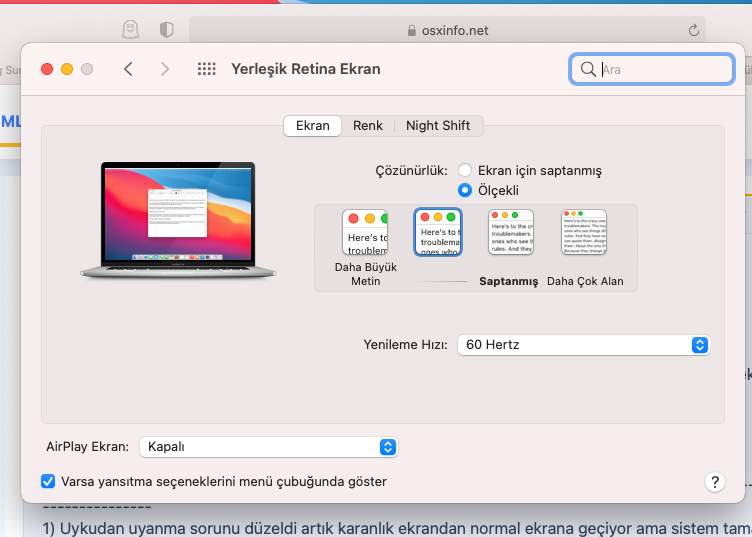Expand the AirPlay Ekran "Kapalı" dropdown

[268, 447]
